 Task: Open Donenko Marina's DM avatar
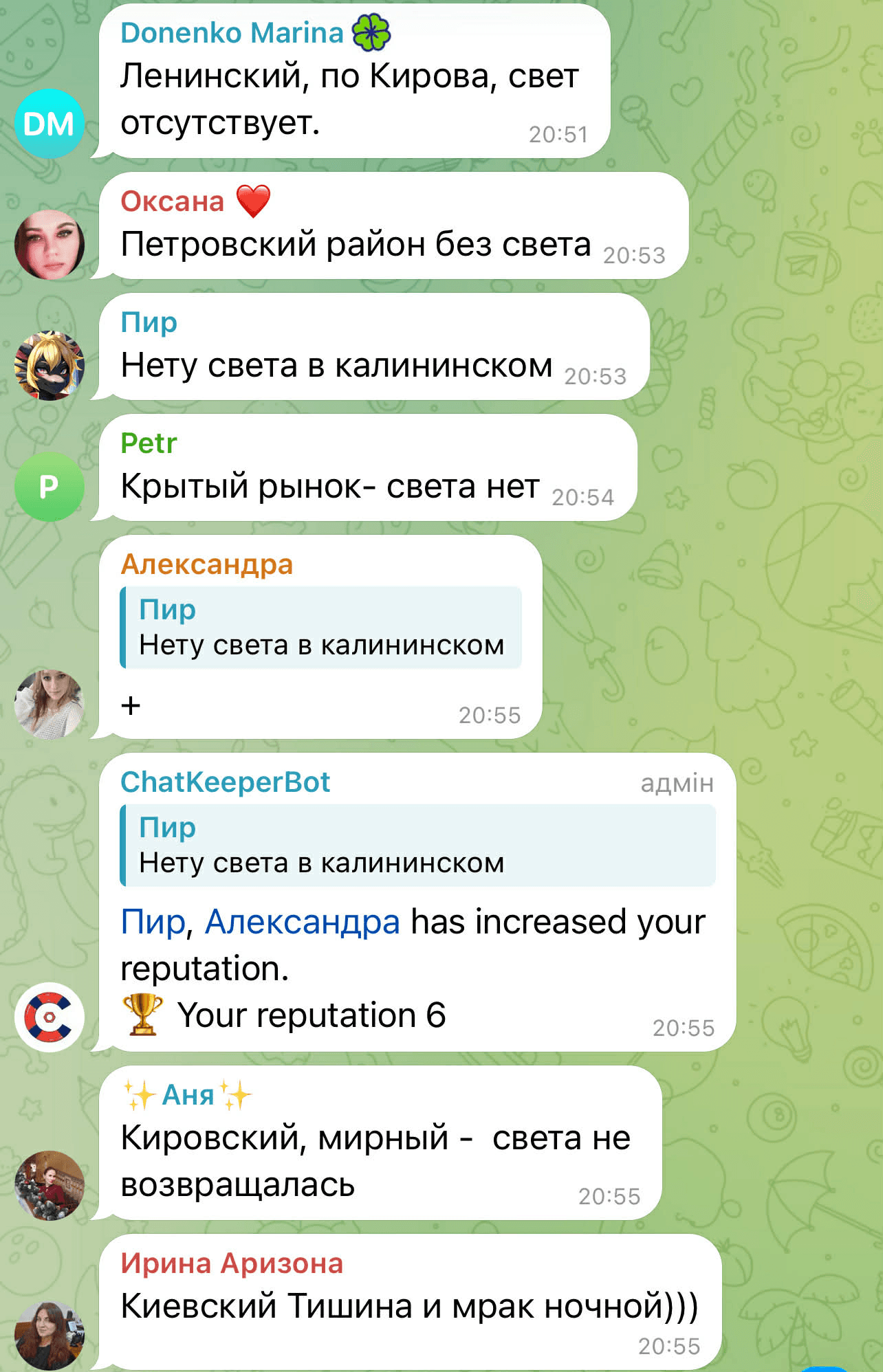49,124
